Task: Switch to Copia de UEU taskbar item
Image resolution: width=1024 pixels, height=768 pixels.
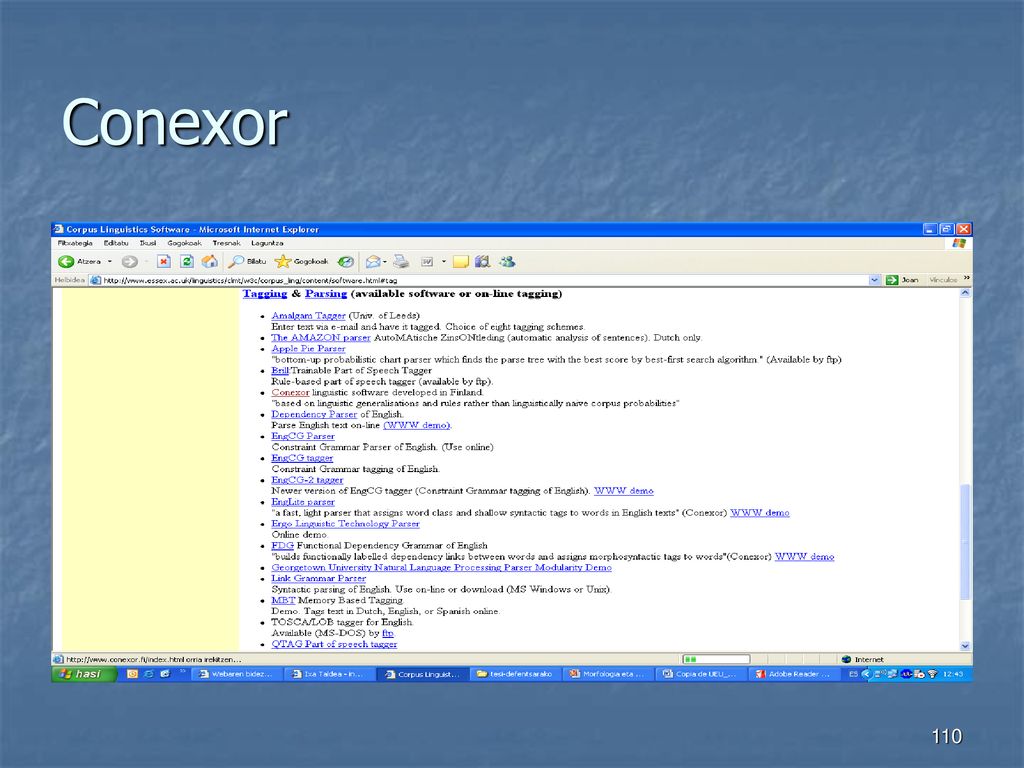Action: pos(700,674)
